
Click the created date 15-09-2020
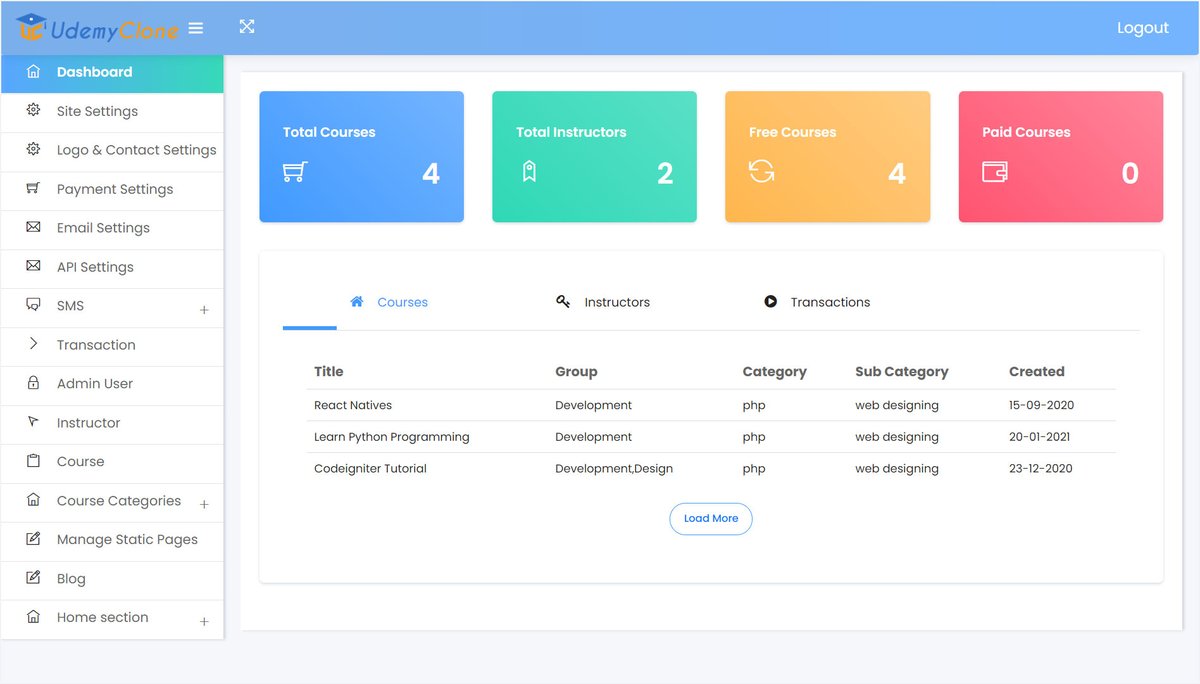(x=1041, y=405)
